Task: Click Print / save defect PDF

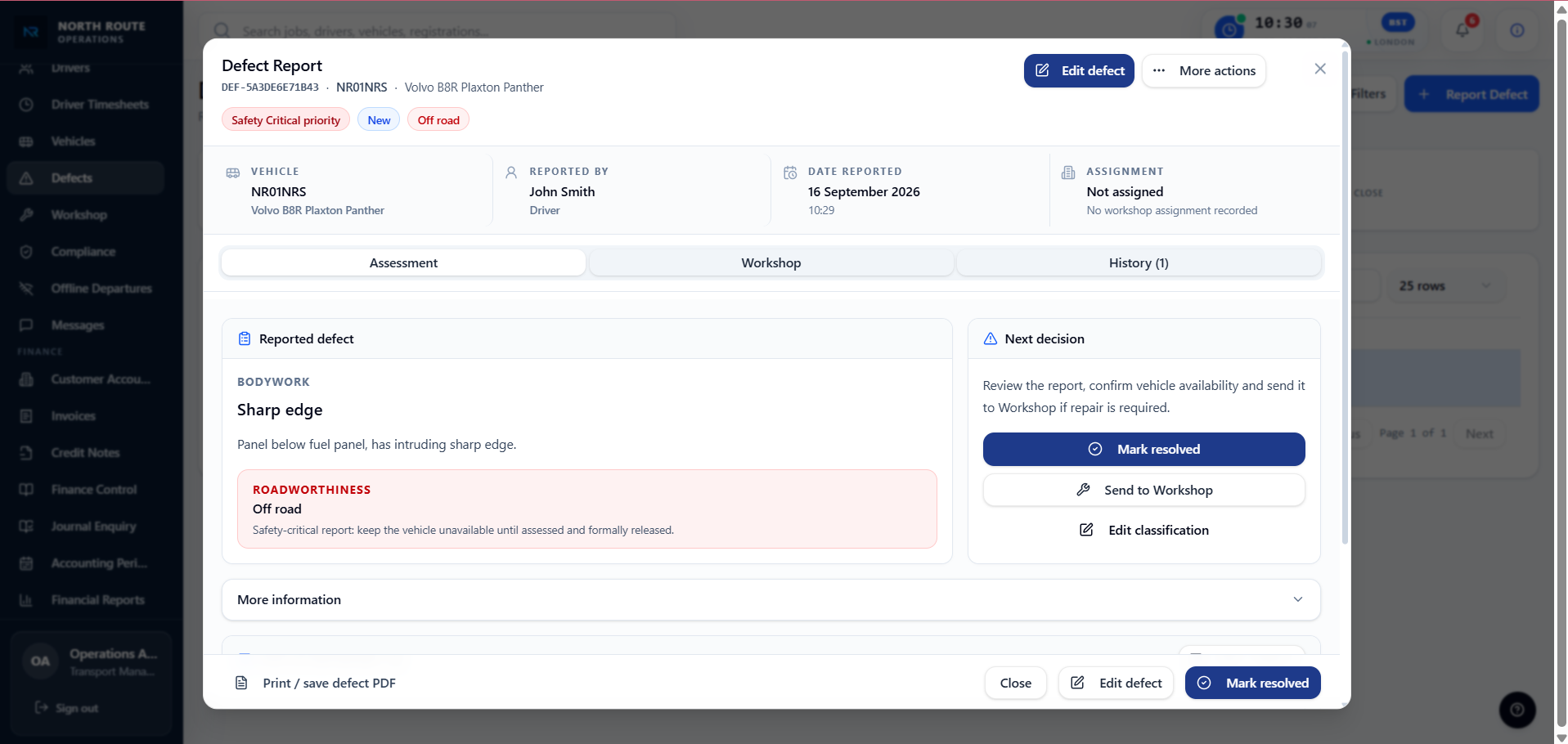Action: coord(316,683)
